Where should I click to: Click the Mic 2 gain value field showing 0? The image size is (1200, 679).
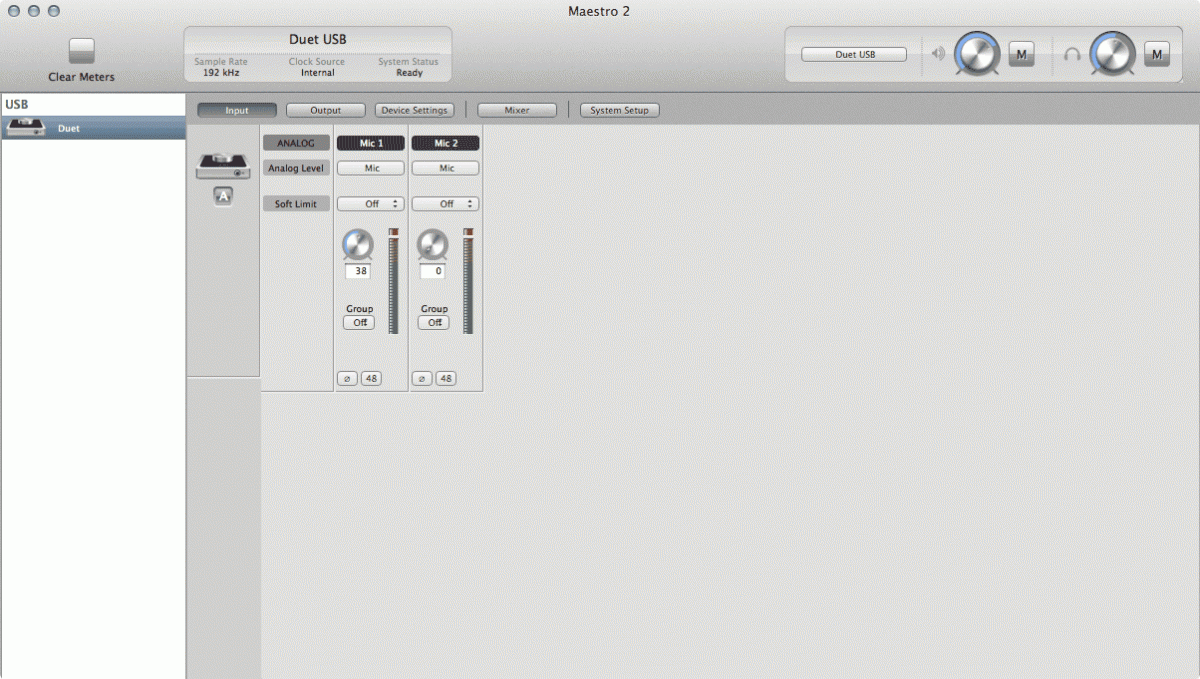(433, 271)
